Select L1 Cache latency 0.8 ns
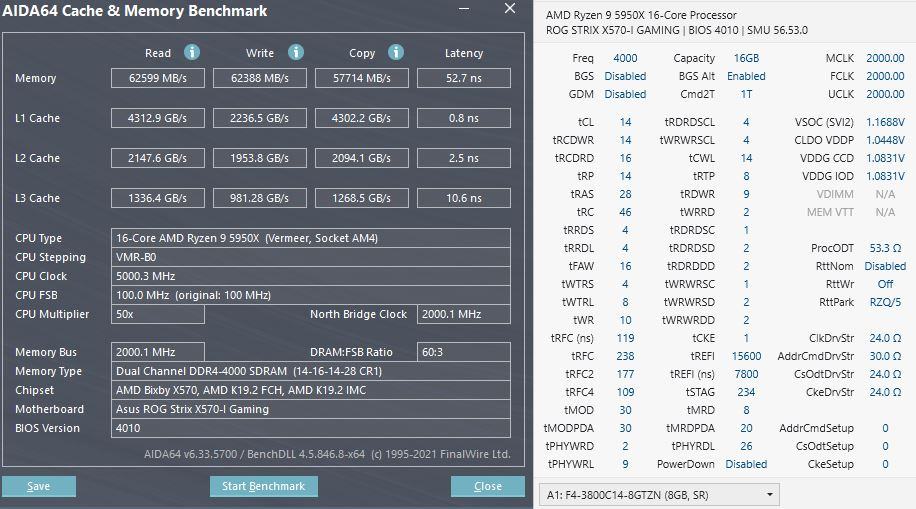916x509 pixels. click(464, 118)
